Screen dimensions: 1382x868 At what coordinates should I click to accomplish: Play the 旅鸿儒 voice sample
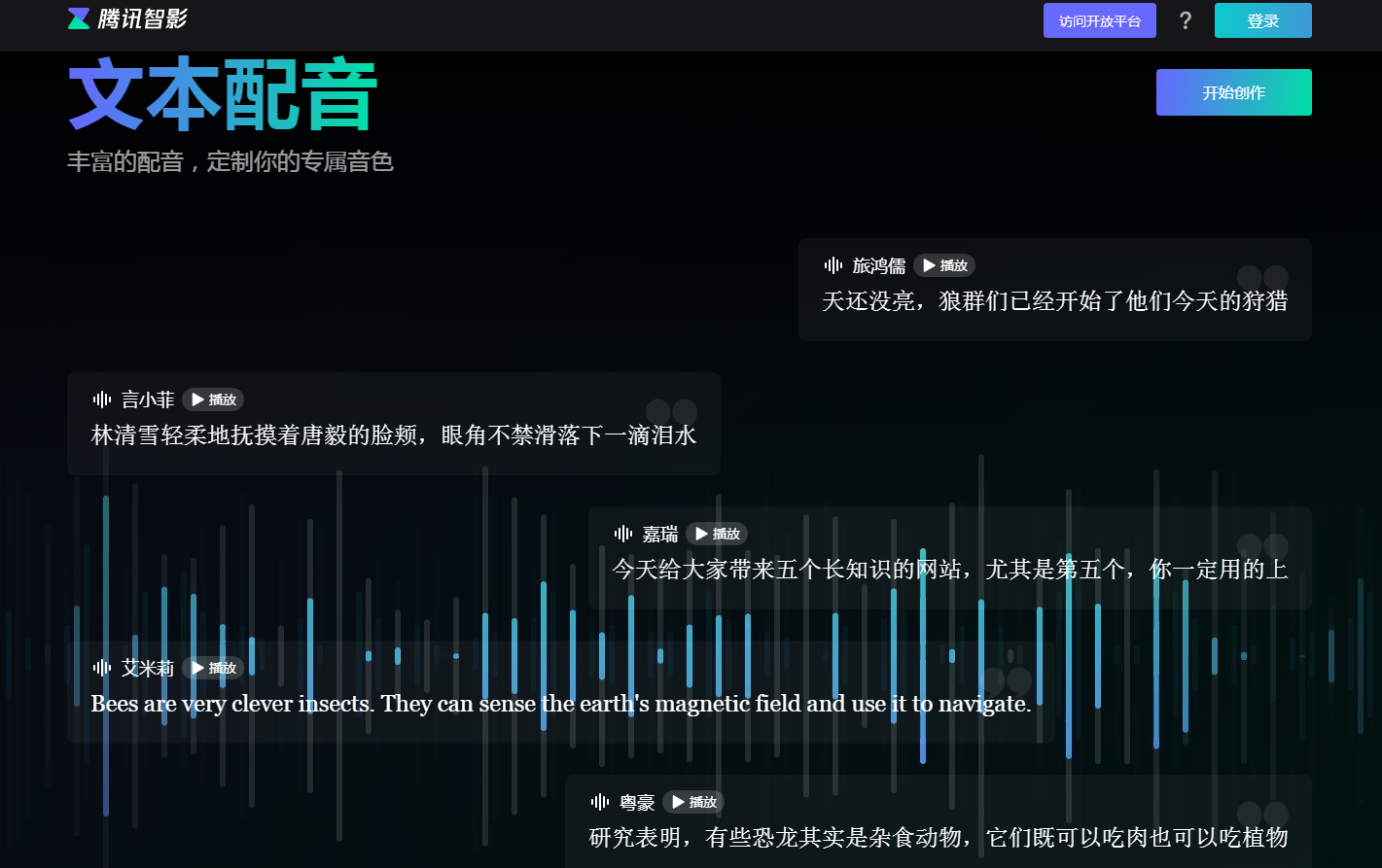pyautogui.click(x=943, y=264)
